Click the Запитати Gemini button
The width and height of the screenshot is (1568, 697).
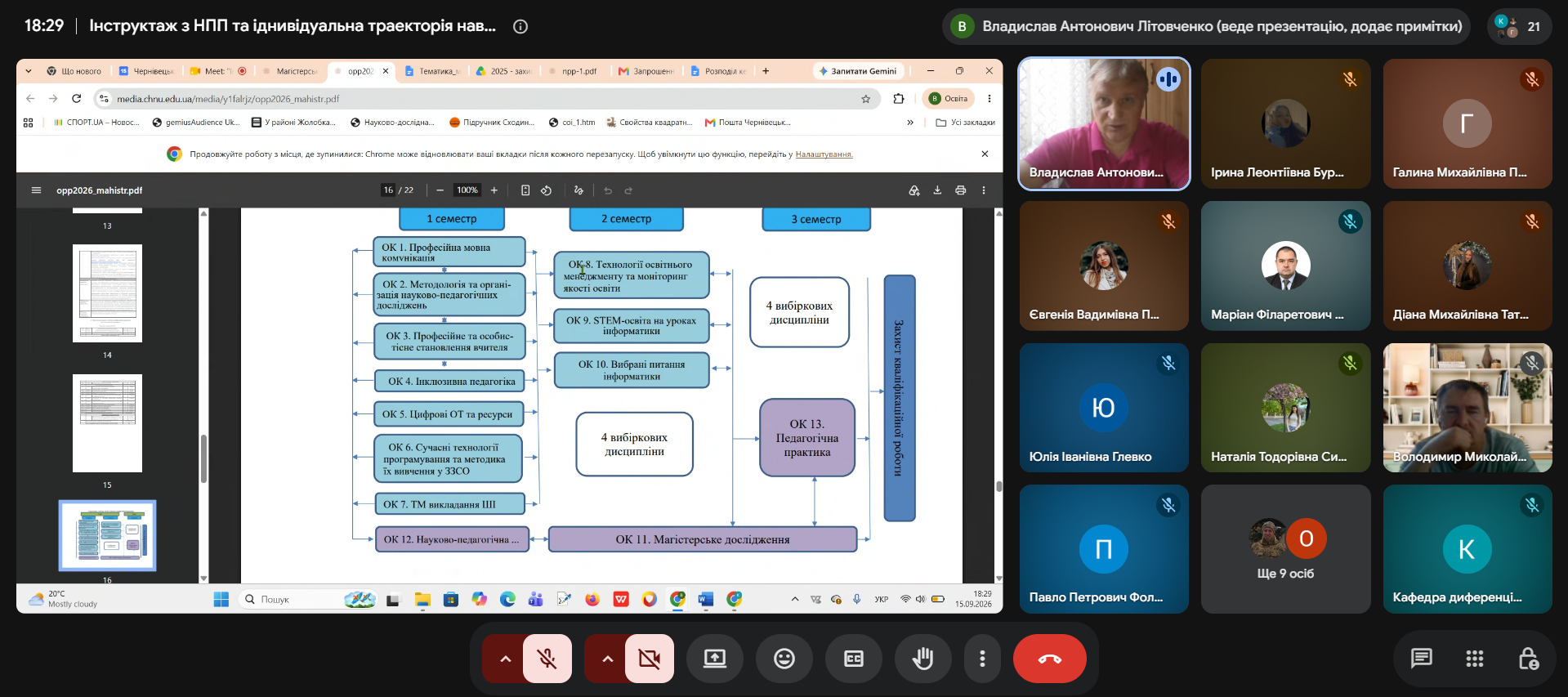(859, 71)
